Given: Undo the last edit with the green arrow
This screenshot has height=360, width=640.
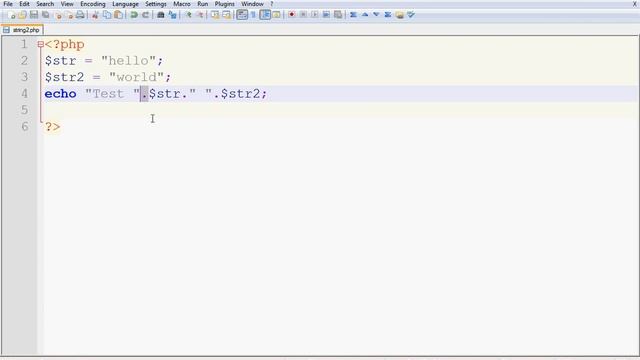Looking at the screenshot, I should tap(133, 15).
